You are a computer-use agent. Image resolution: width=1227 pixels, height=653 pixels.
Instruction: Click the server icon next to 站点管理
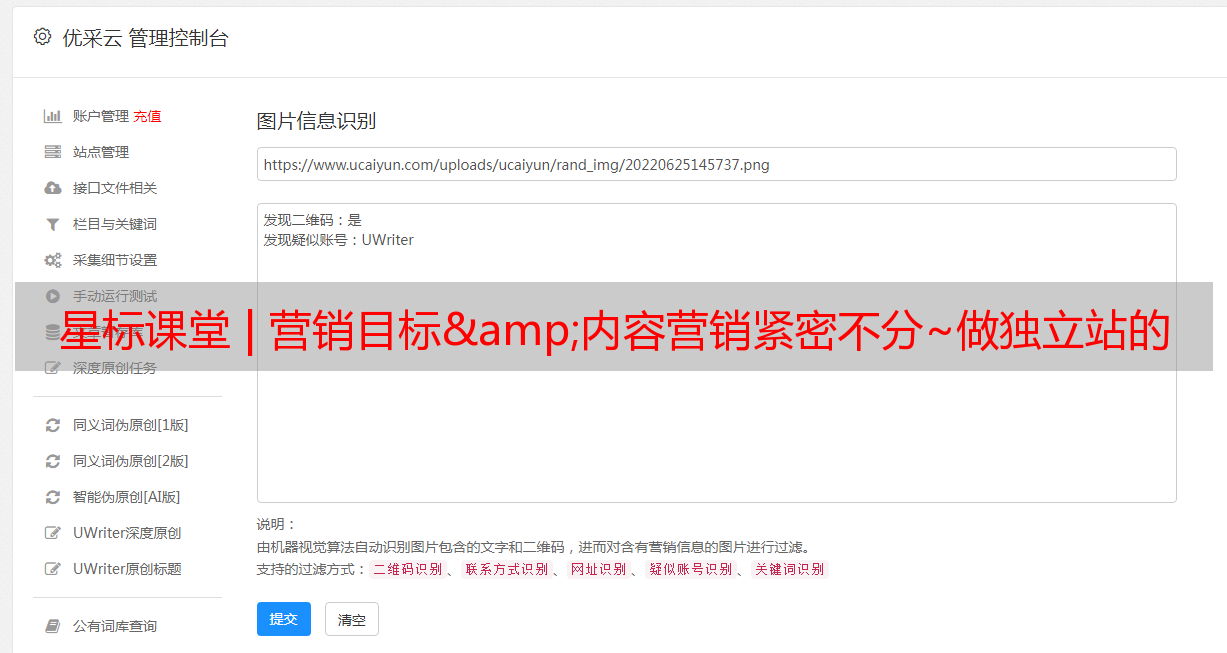click(x=53, y=152)
